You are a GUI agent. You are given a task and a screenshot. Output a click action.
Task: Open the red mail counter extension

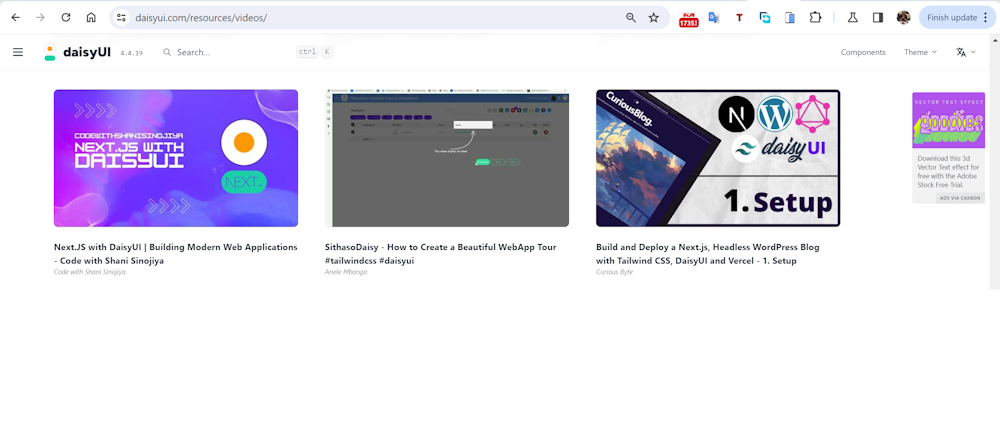[x=688, y=19]
